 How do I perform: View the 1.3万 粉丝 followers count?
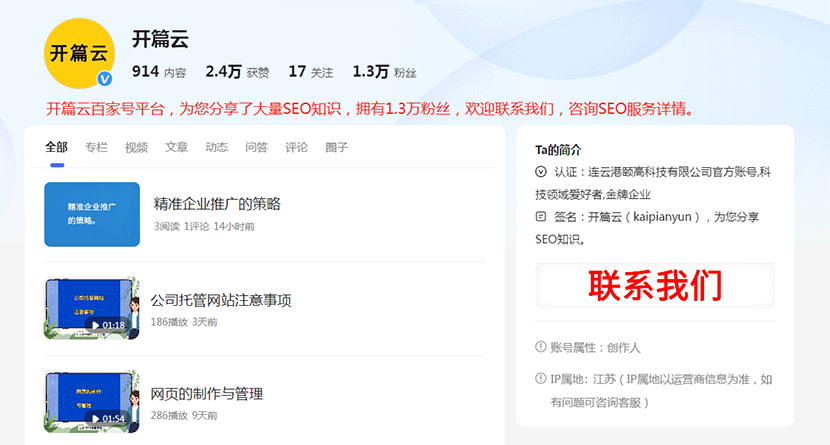click(x=384, y=72)
